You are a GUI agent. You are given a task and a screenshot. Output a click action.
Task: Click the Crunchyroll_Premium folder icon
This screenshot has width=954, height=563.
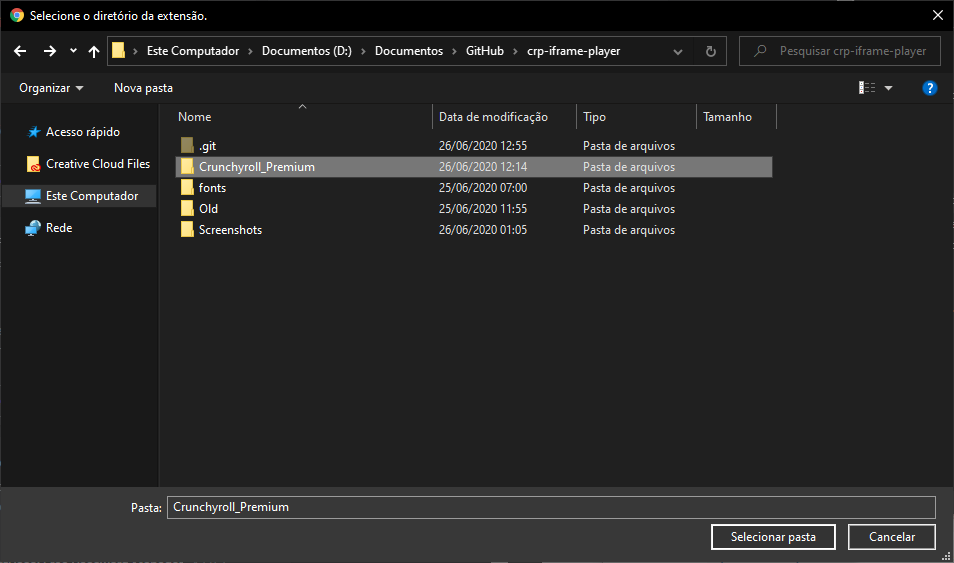coord(187,166)
